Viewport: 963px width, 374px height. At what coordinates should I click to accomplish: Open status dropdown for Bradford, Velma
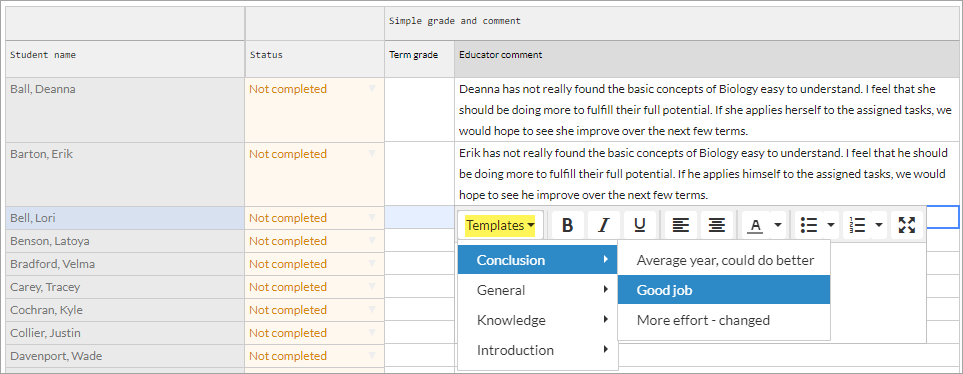pyautogui.click(x=372, y=264)
